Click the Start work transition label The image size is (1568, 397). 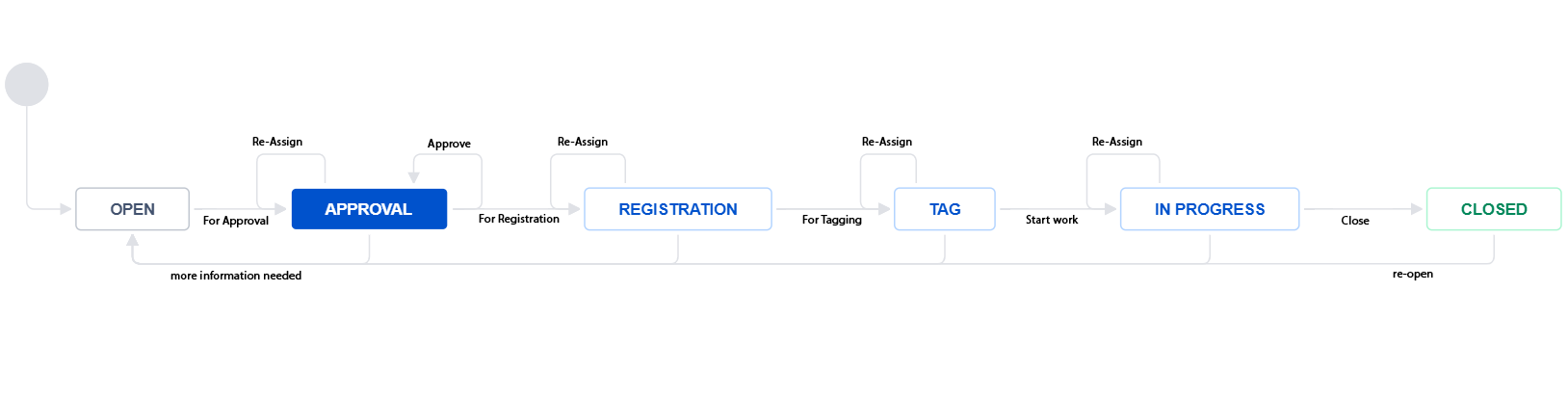[1052, 220]
